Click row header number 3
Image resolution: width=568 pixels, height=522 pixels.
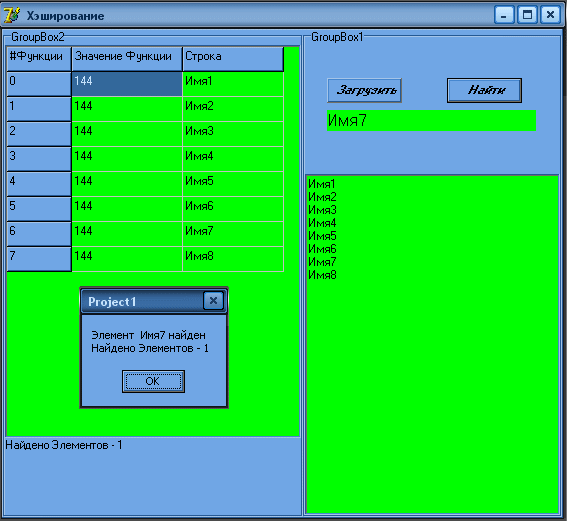click(39, 159)
